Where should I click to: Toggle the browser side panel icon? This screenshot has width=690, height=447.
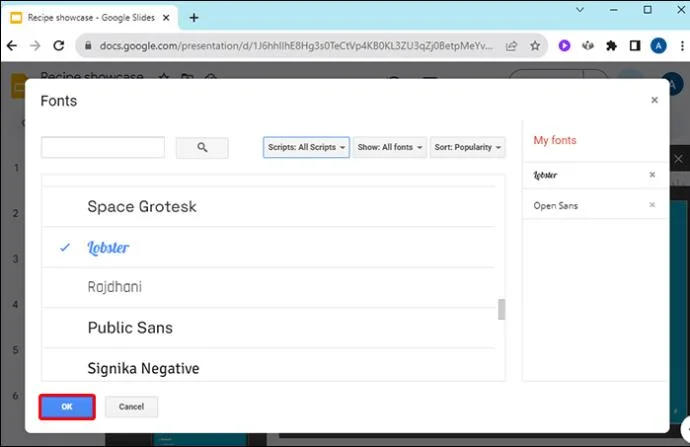click(635, 46)
